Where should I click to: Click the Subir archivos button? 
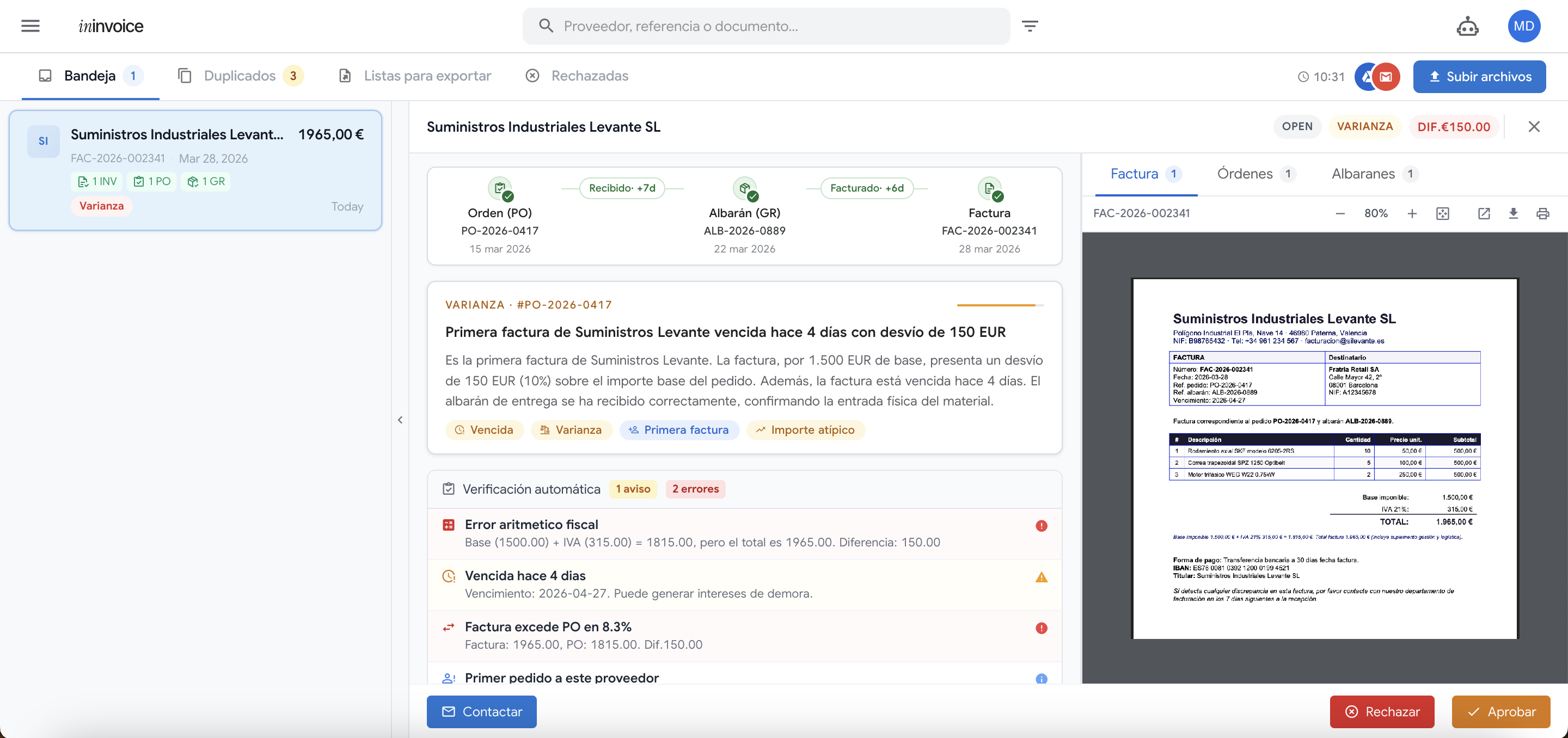click(x=1479, y=77)
